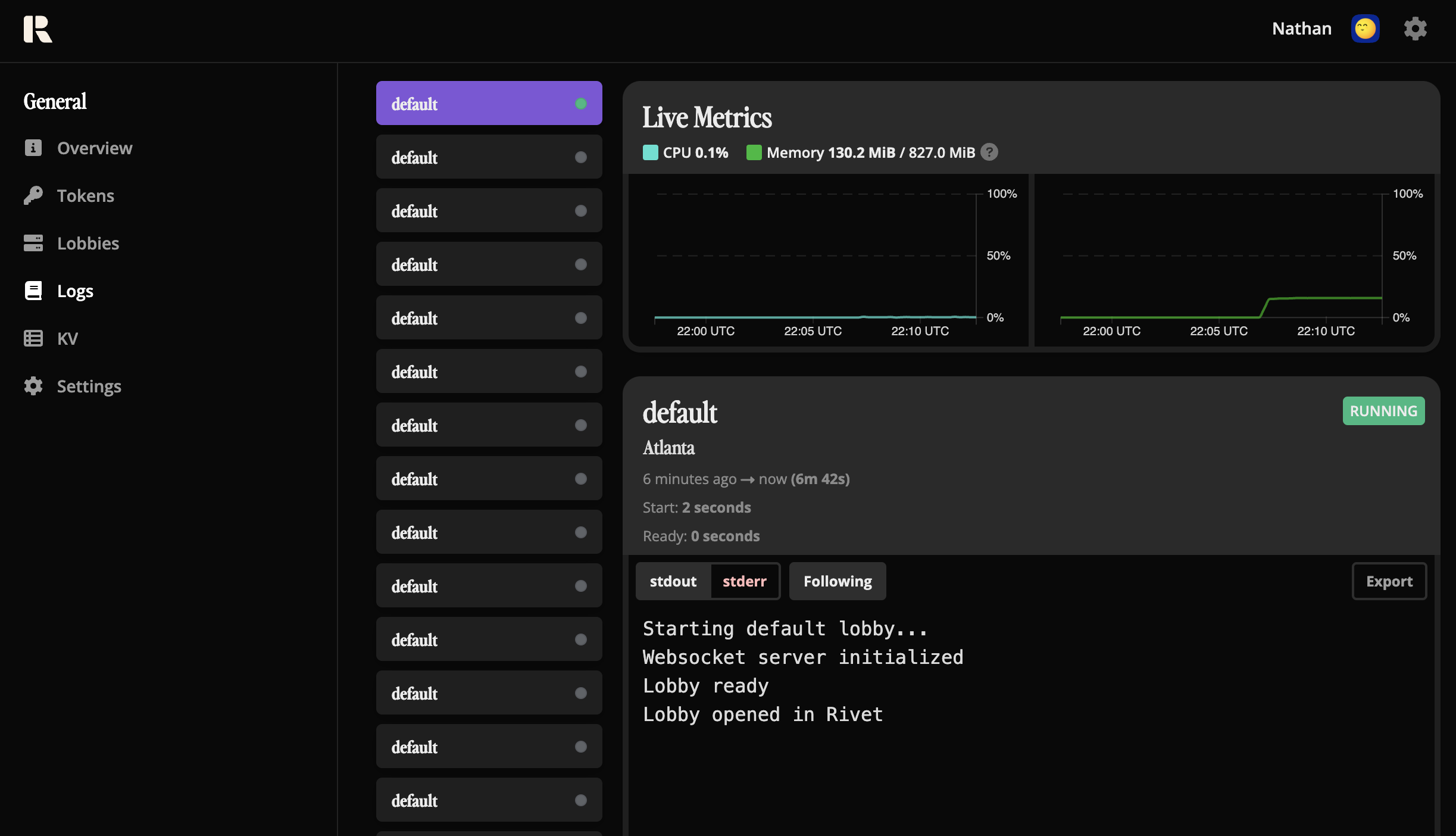Click the memory help question mark icon
Screen dimensions: 1456x836
[x=989, y=152]
